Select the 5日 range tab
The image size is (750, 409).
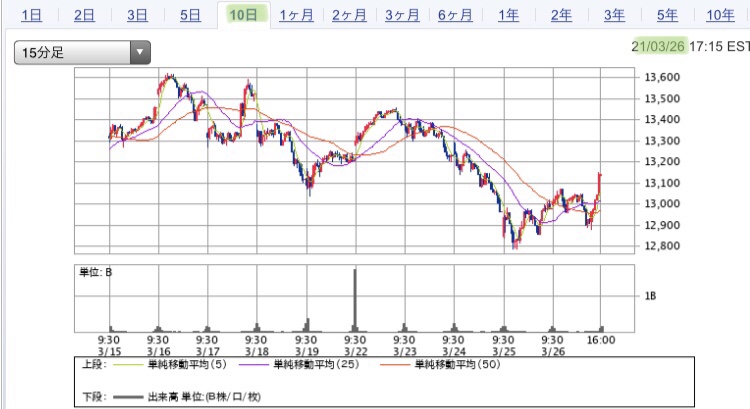pyautogui.click(x=190, y=15)
